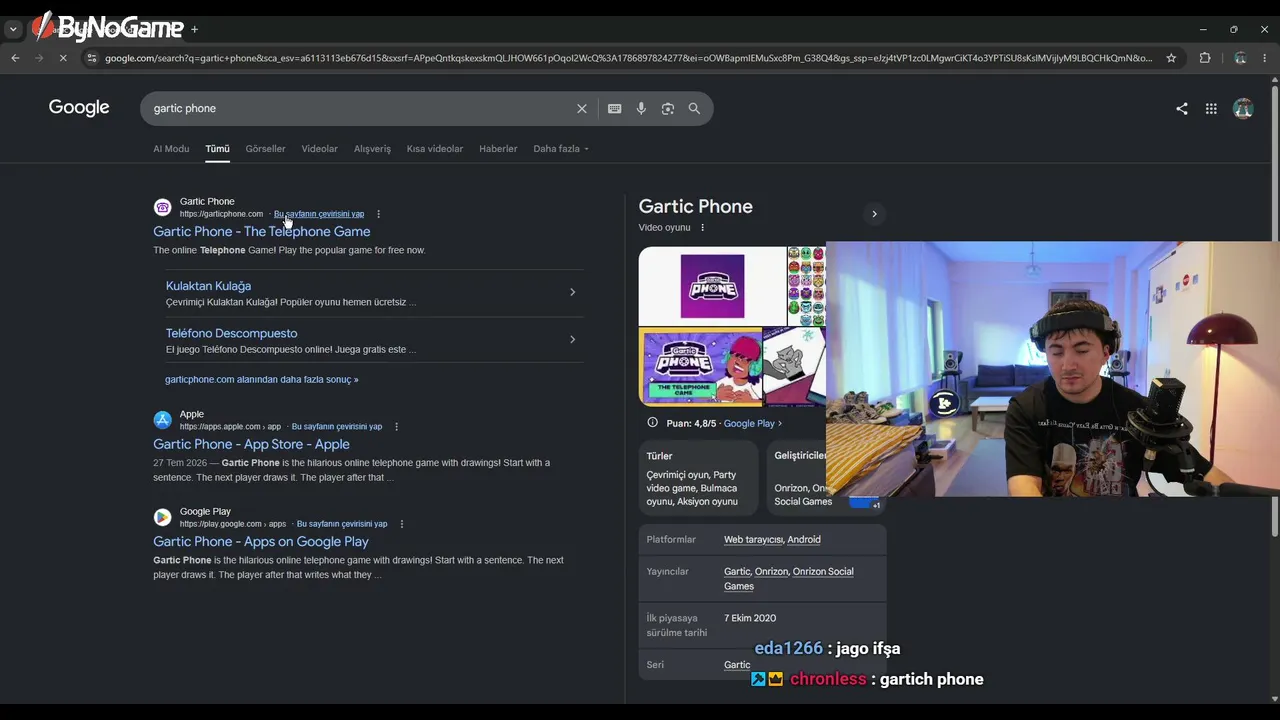Image resolution: width=1280 pixels, height=720 pixels.
Task: Translate the apps.apple.com result page
Action: [x=337, y=427]
